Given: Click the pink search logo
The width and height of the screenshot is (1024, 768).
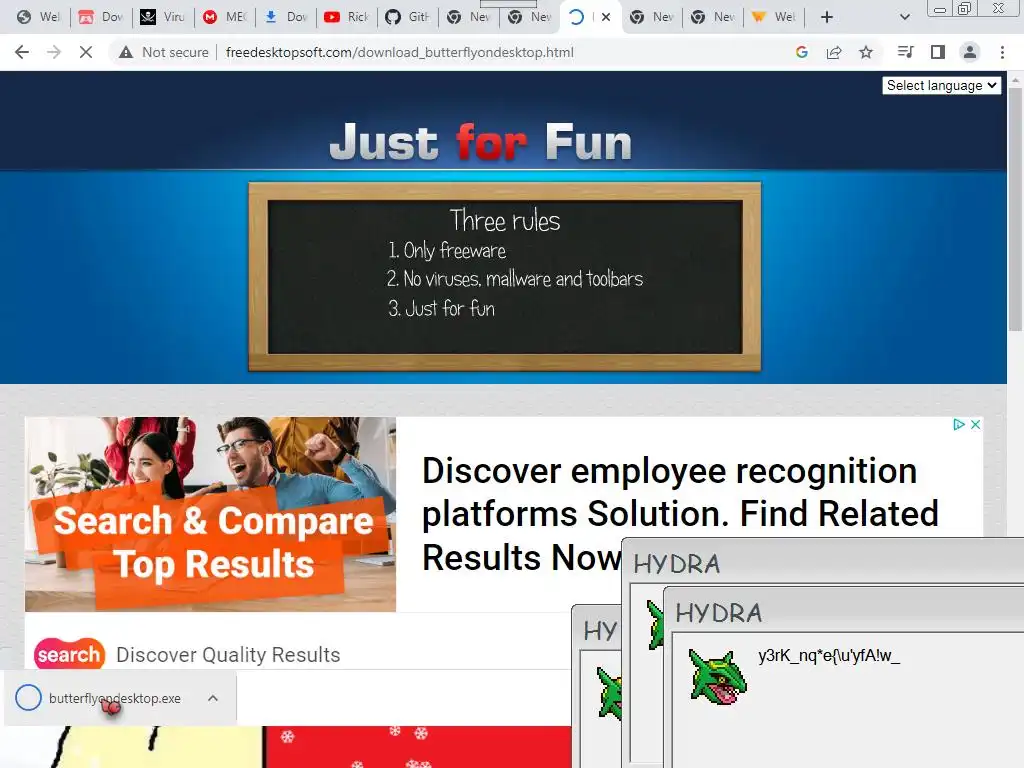Looking at the screenshot, I should (x=69, y=654).
